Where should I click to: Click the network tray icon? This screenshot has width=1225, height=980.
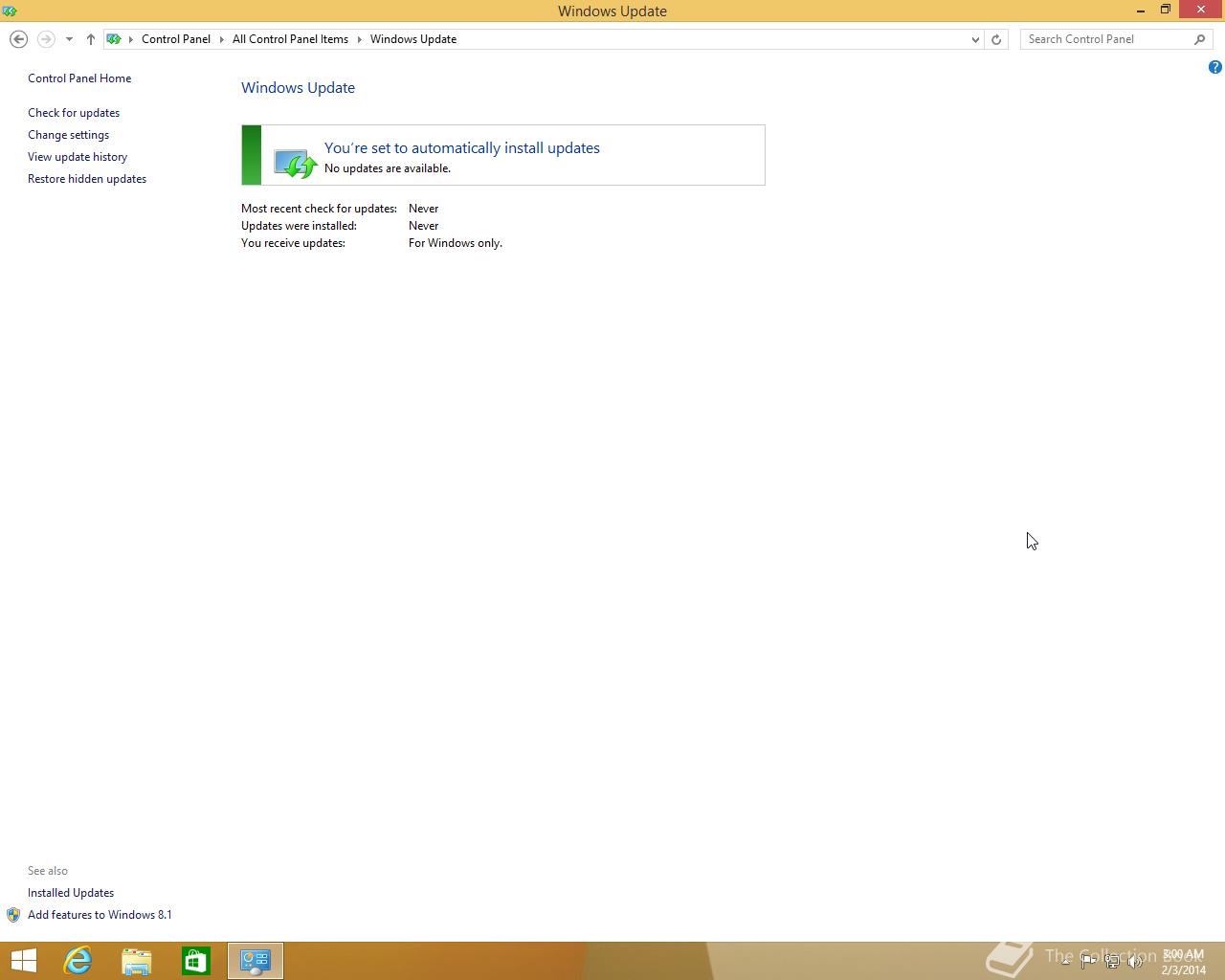(1112, 961)
